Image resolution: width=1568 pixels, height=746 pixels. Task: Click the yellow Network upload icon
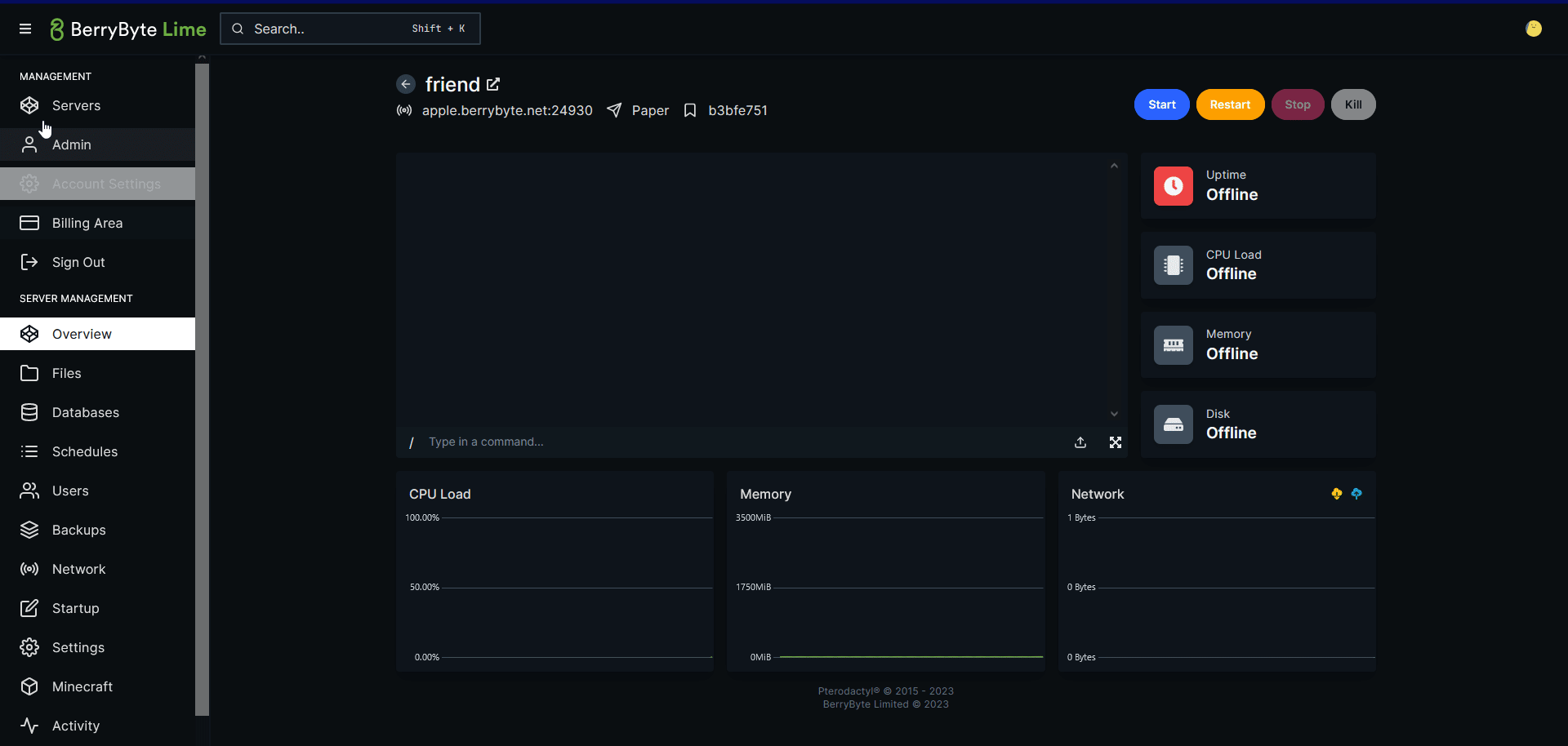[1337, 494]
